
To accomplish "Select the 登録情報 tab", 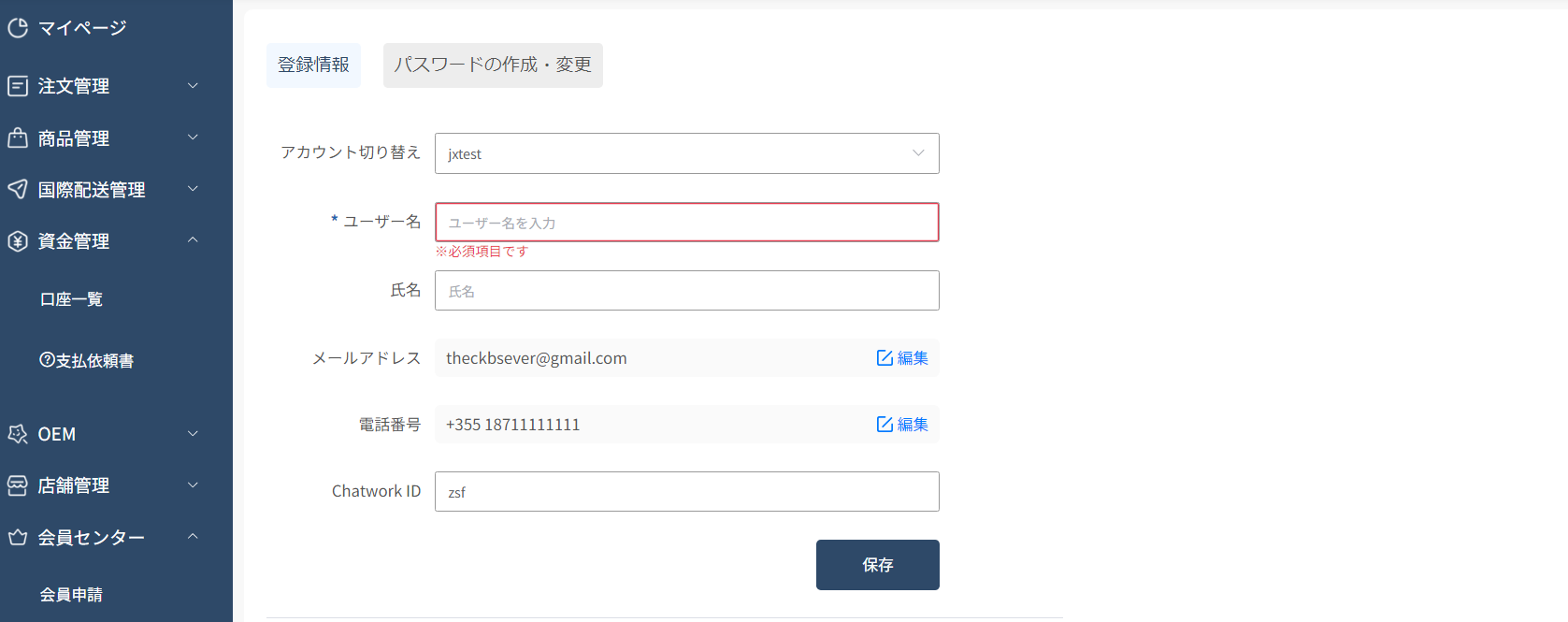I will pyautogui.click(x=313, y=65).
